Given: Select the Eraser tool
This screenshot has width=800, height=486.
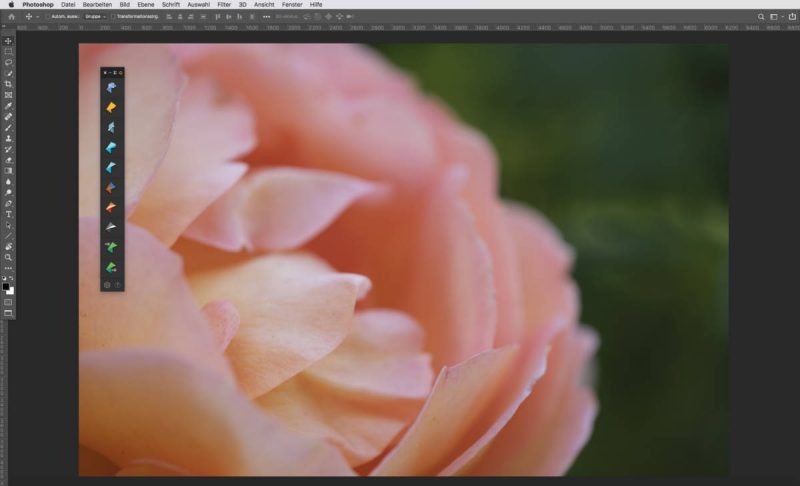Looking at the screenshot, I should pos(8,160).
